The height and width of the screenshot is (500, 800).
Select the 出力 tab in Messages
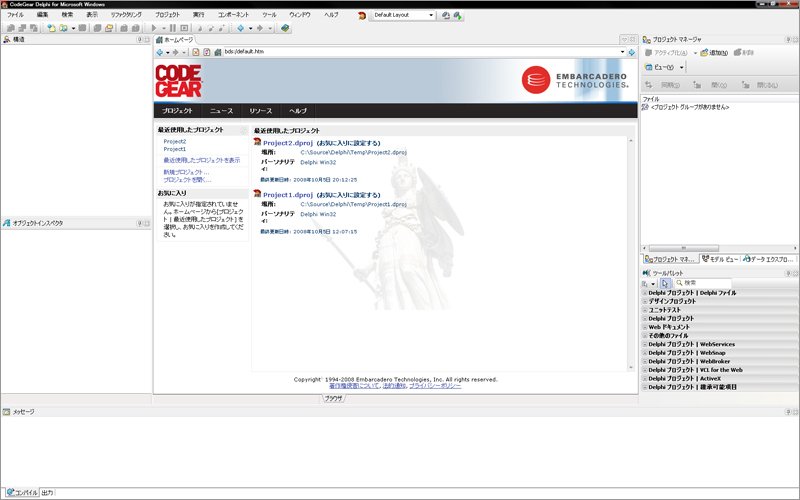coord(47,493)
